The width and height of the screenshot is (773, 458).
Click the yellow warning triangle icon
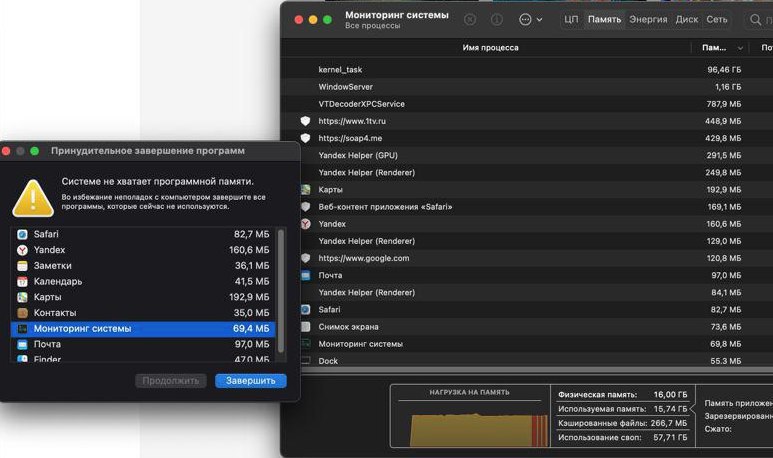pyautogui.click(x=33, y=198)
